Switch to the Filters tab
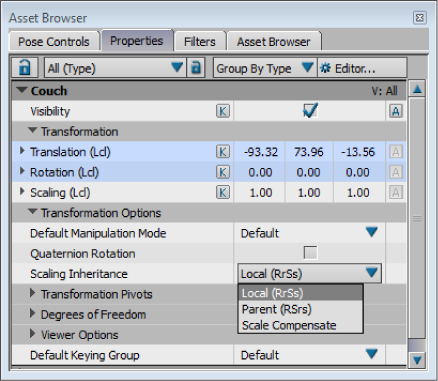 [x=200, y=42]
